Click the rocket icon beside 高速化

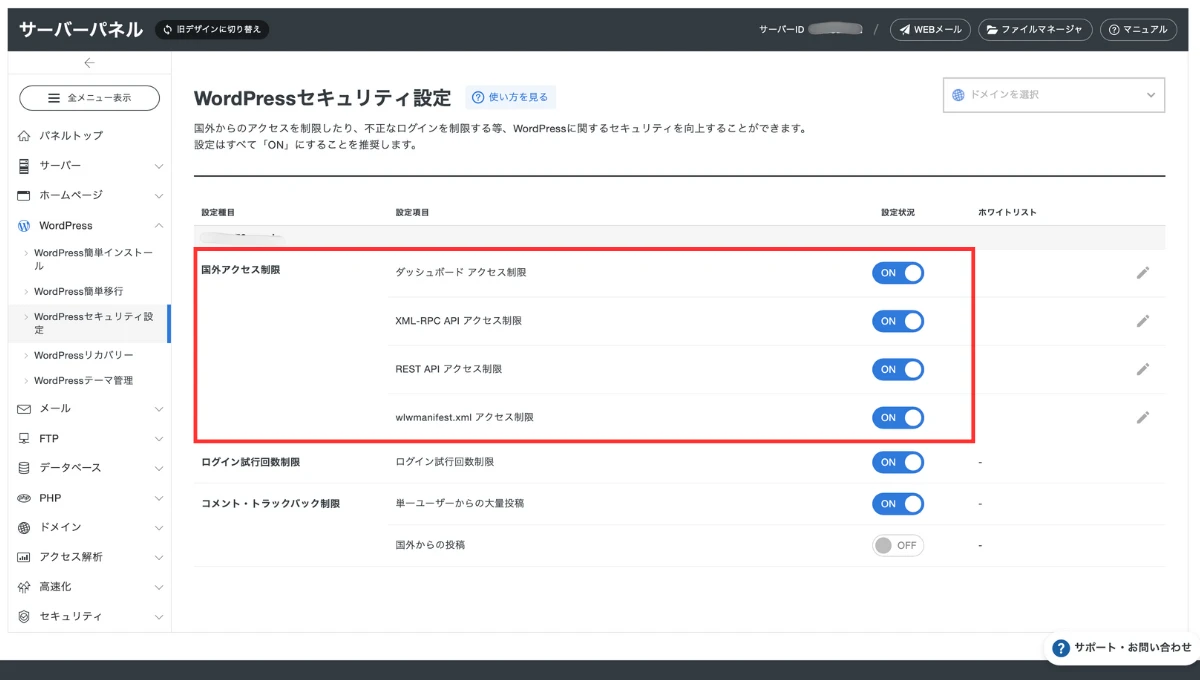coord(24,586)
